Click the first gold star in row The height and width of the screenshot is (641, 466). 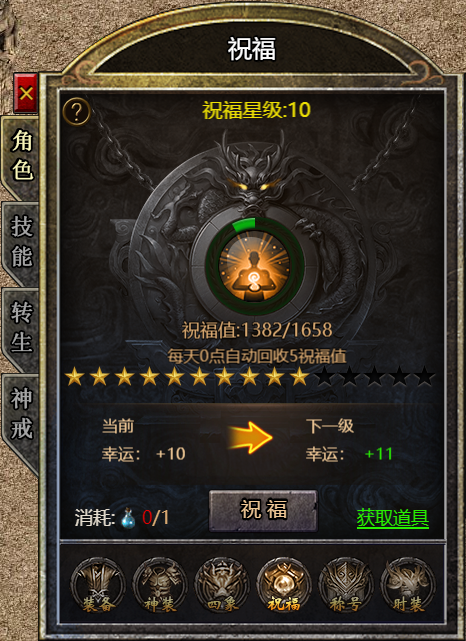[75, 377]
